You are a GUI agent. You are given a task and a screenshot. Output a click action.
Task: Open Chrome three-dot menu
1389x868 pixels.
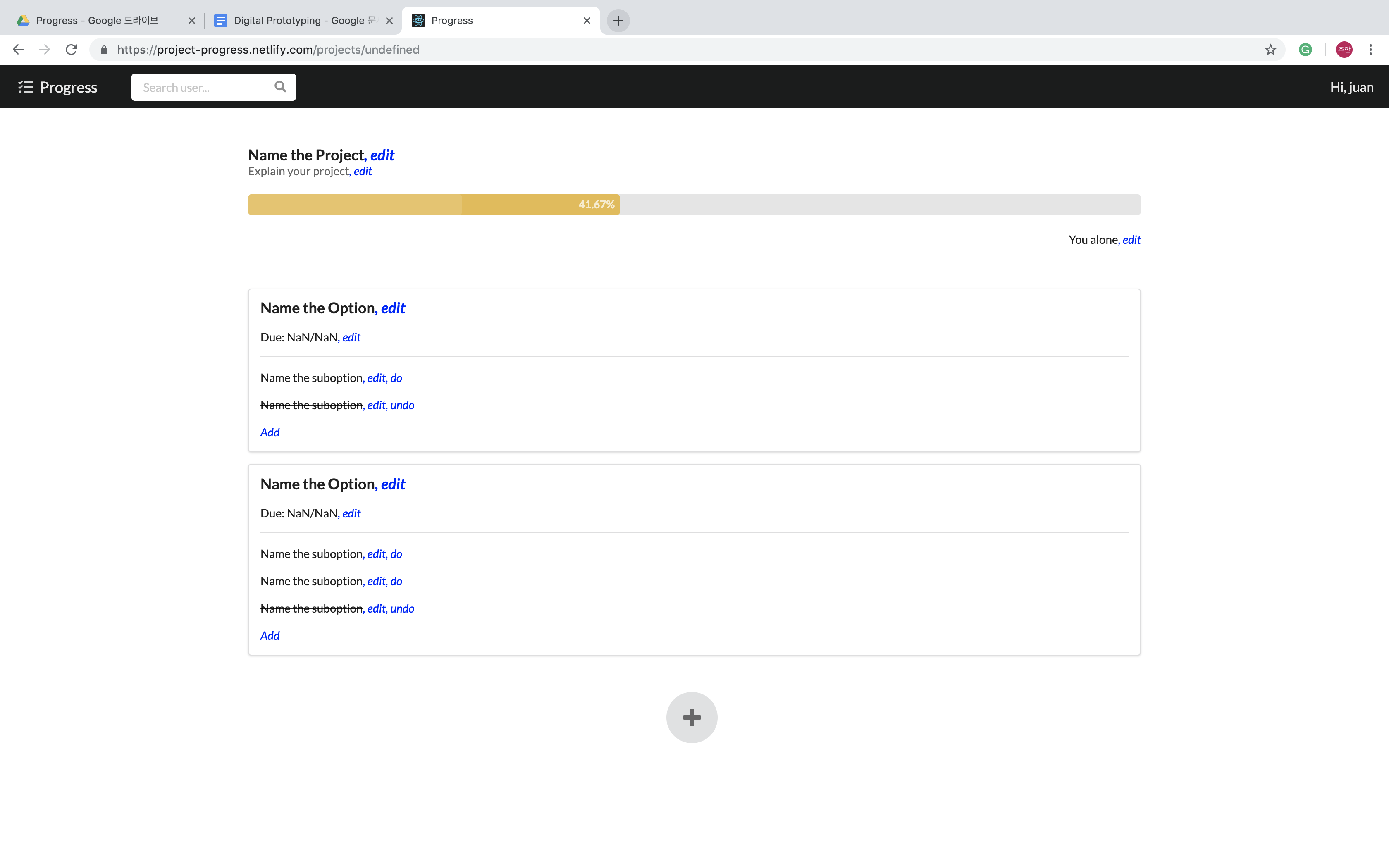(1371, 50)
